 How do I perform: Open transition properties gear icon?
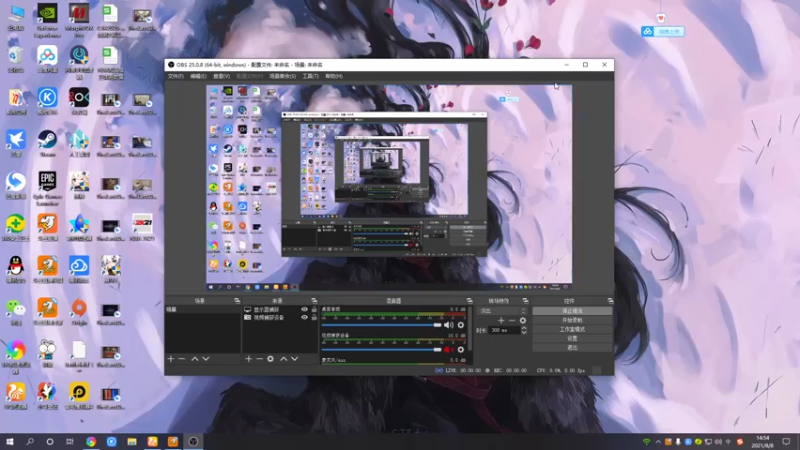pos(522,320)
